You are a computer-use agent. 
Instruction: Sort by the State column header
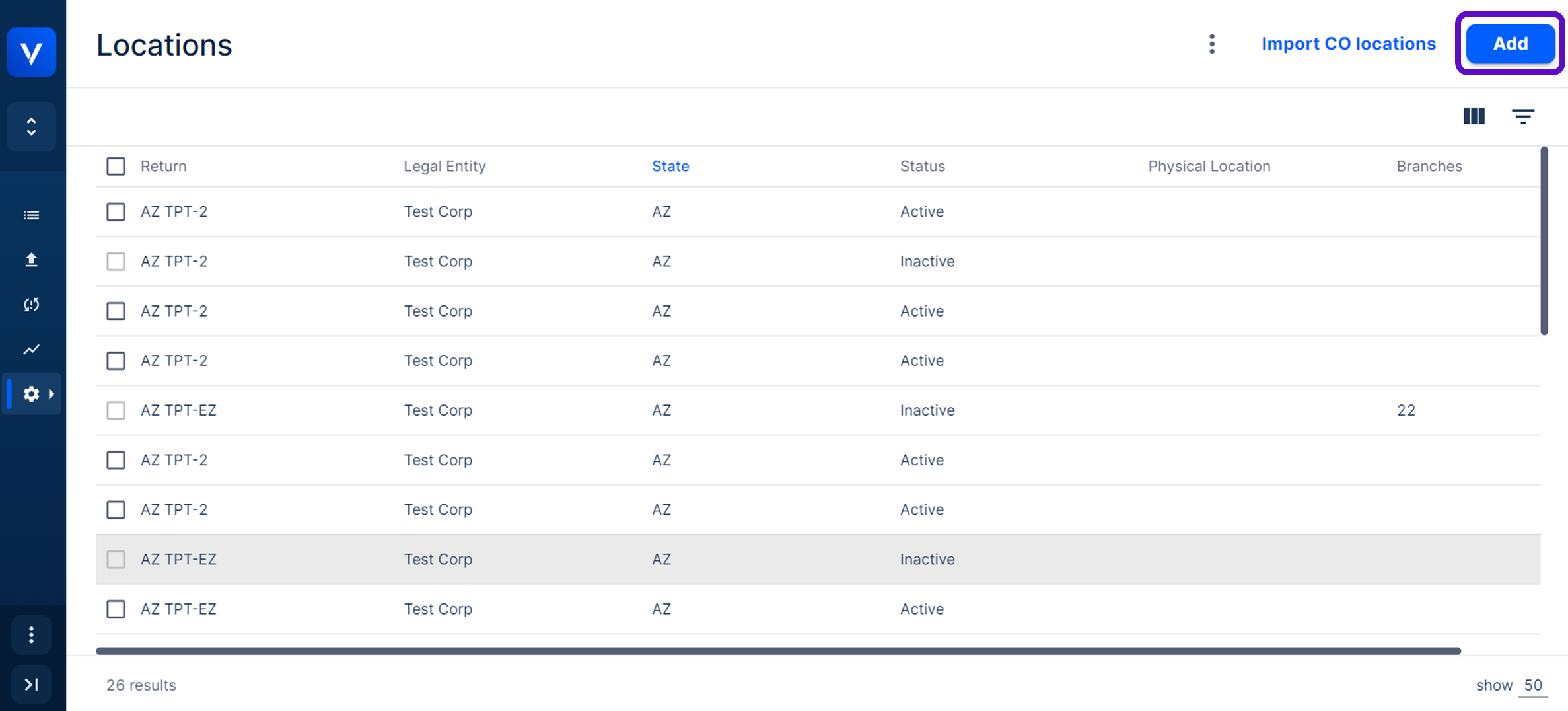(x=670, y=166)
